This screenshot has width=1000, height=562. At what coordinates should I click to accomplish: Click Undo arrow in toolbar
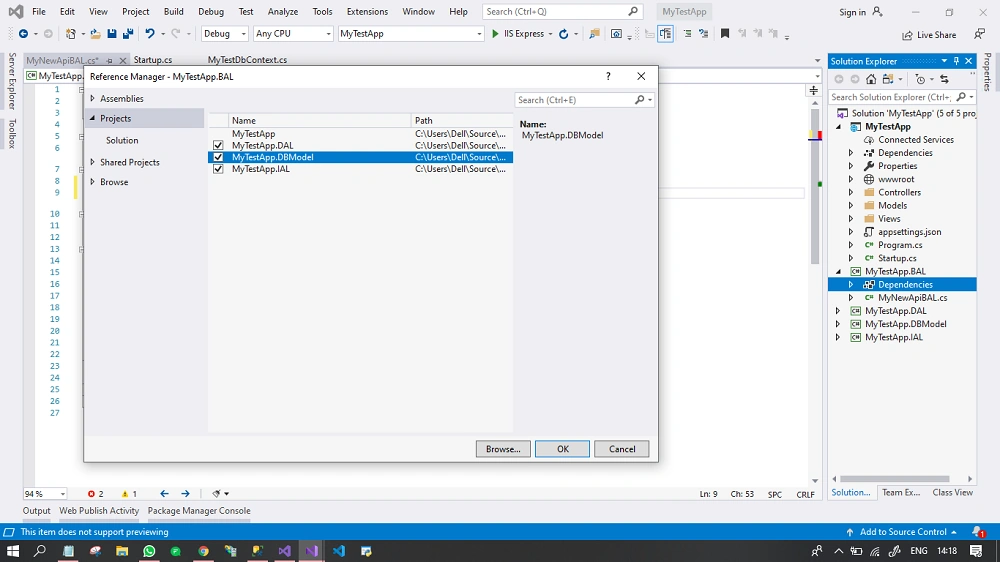150,34
